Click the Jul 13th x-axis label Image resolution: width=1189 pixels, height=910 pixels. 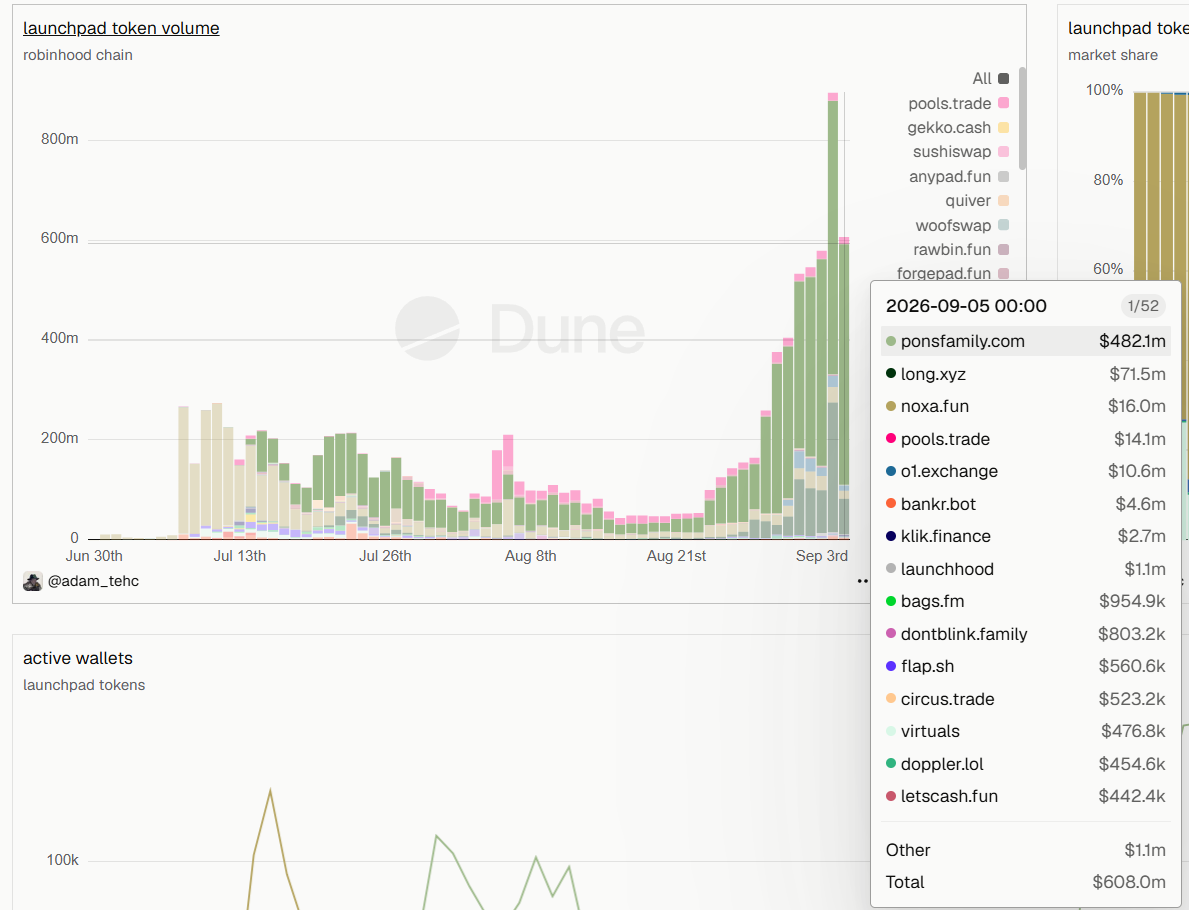(x=240, y=556)
